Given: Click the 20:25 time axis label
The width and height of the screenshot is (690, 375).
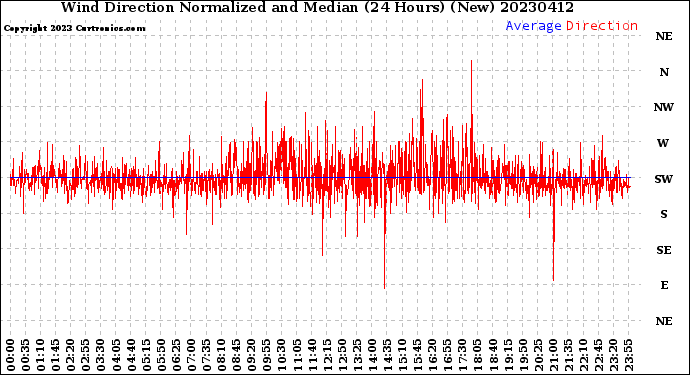Looking at the screenshot, I should coord(538,355).
